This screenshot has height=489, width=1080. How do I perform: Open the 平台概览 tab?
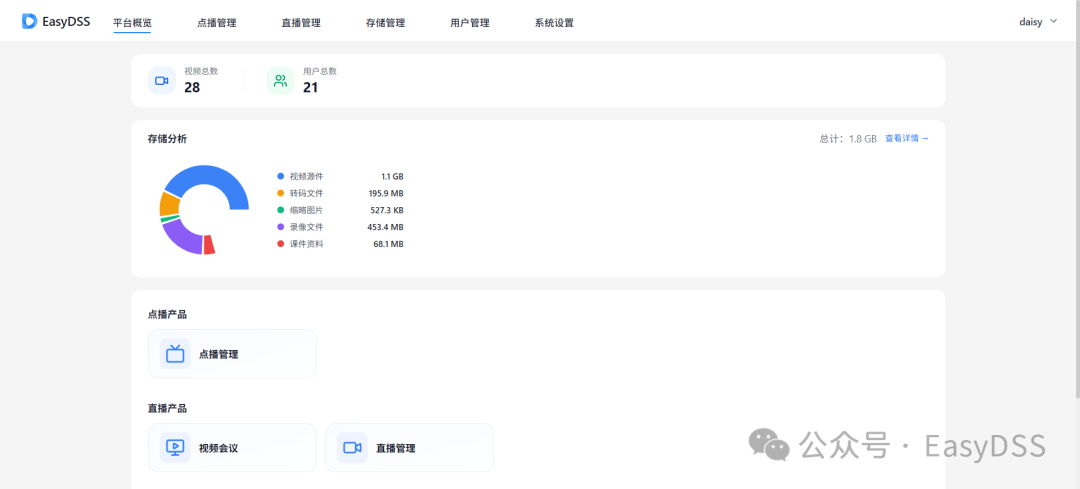(x=132, y=23)
